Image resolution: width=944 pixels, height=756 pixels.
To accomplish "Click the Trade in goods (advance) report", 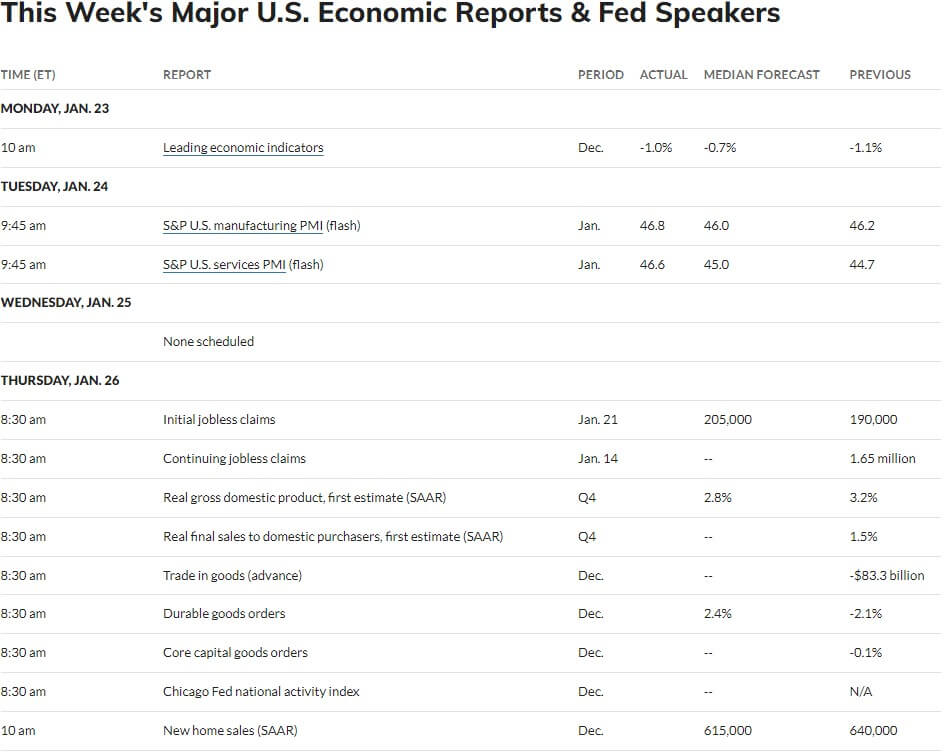I will [232, 575].
